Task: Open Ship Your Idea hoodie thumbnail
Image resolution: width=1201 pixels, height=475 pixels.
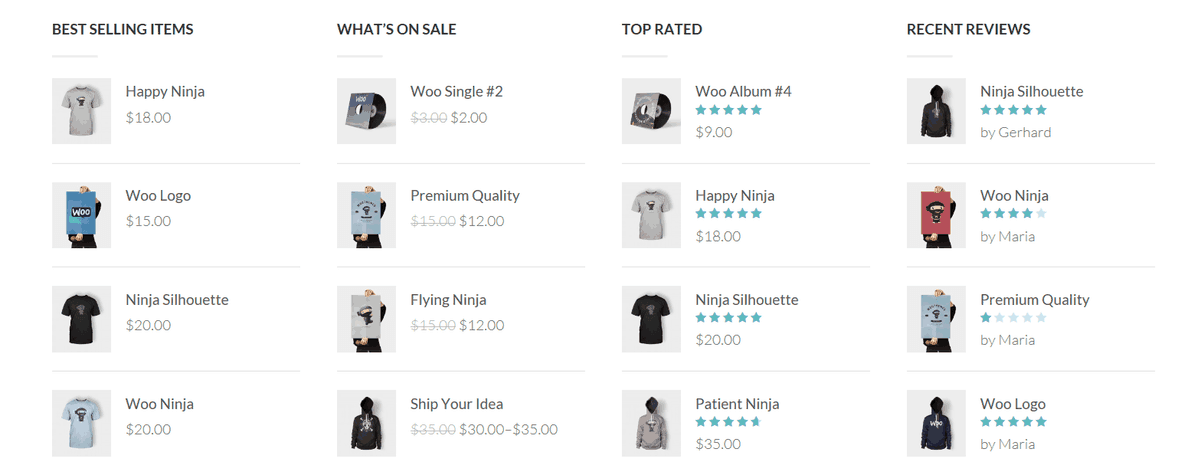Action: click(x=366, y=424)
